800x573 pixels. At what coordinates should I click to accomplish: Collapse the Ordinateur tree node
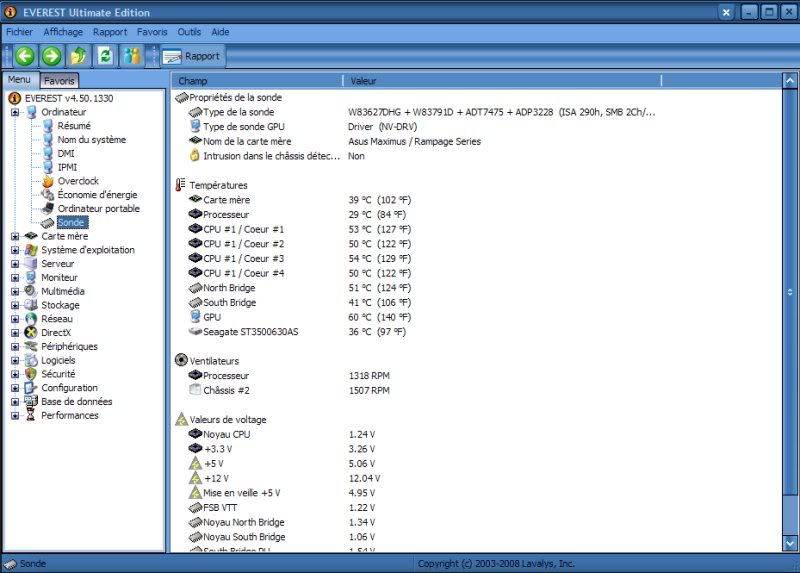15,112
